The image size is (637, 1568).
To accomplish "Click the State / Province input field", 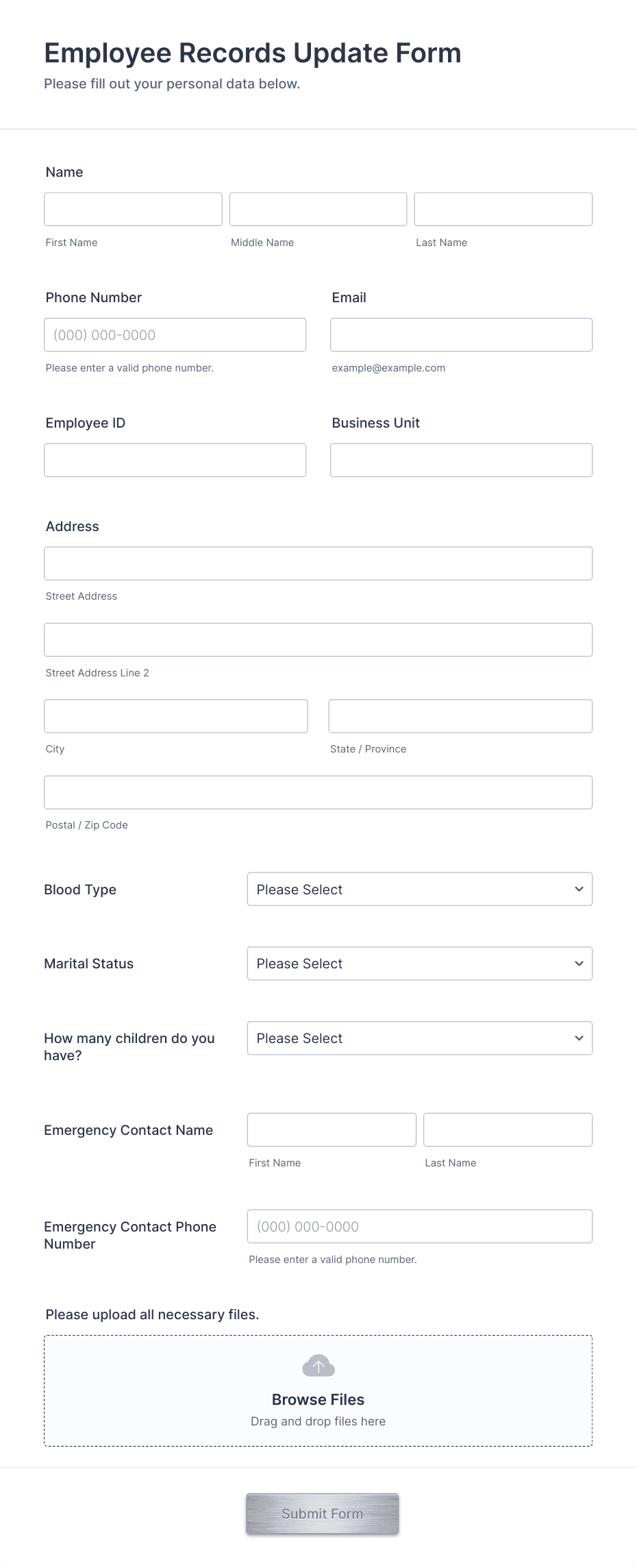I will [460, 715].
